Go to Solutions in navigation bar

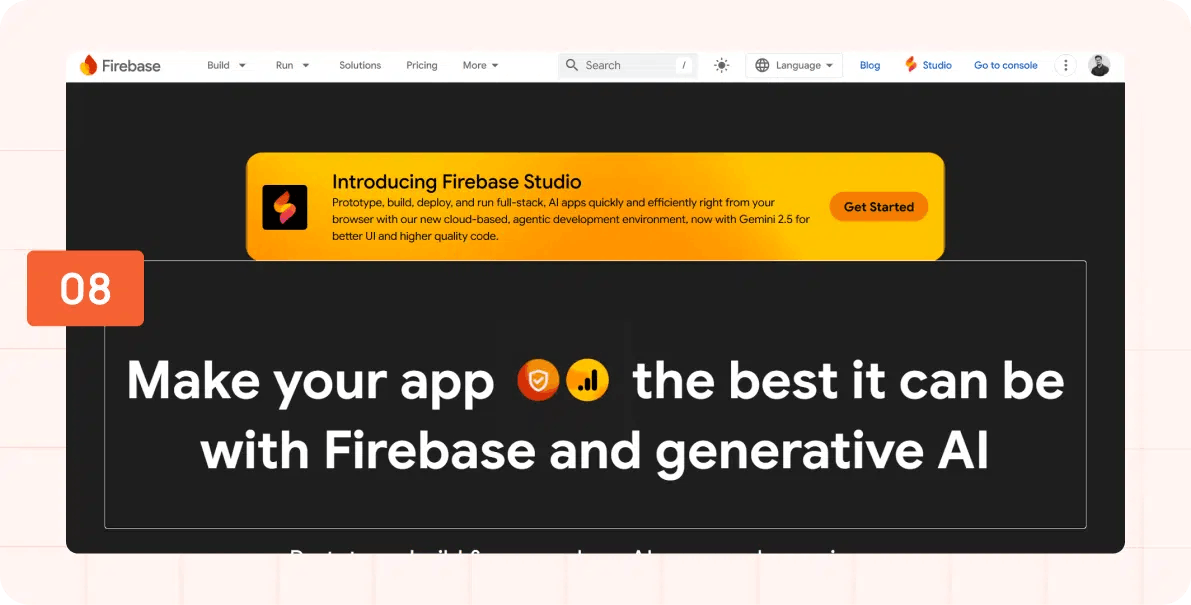360,65
